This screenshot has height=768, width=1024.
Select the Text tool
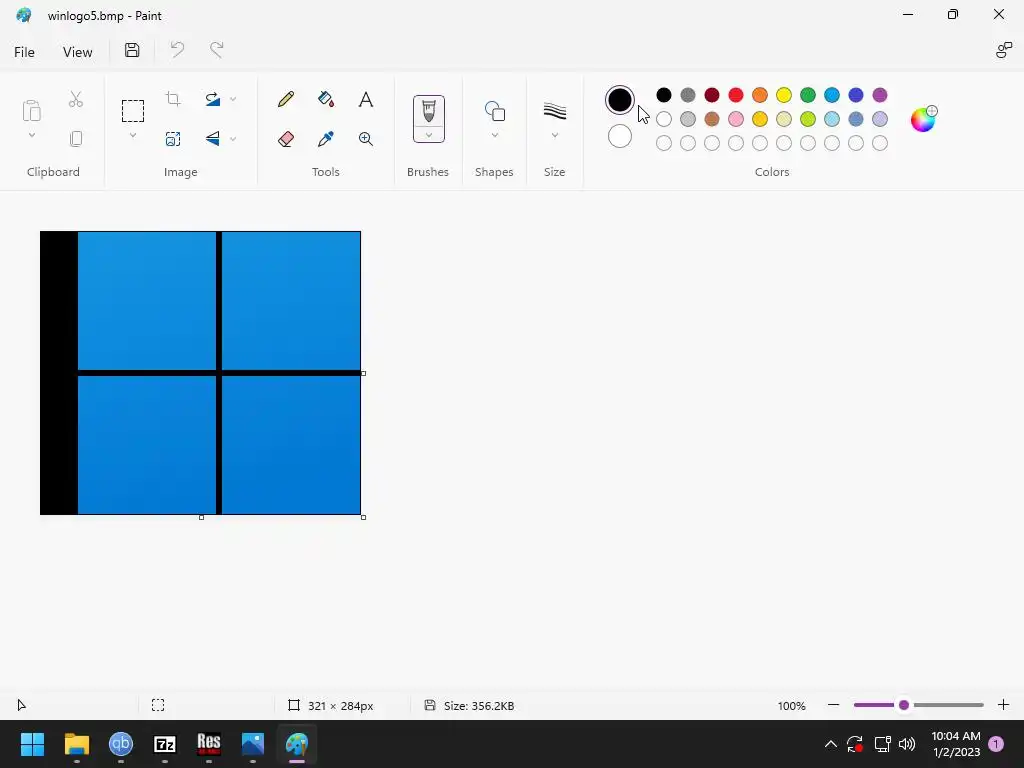coord(366,99)
